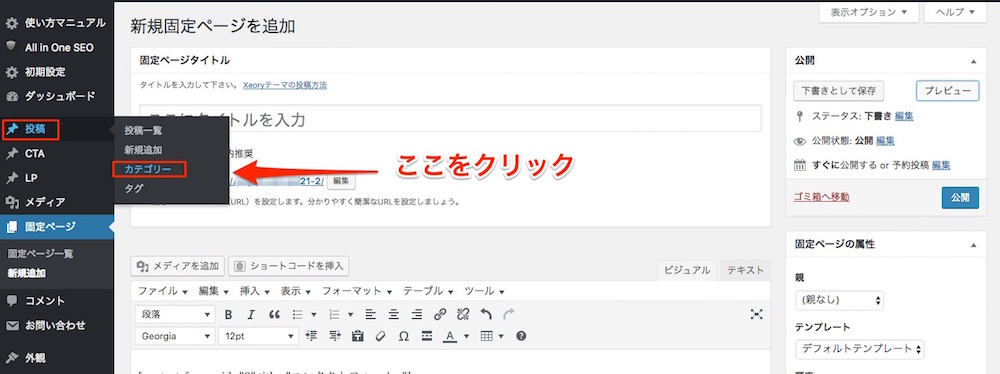The image size is (1000, 374).
Task: Apply blockquote formatting
Action: point(274,314)
